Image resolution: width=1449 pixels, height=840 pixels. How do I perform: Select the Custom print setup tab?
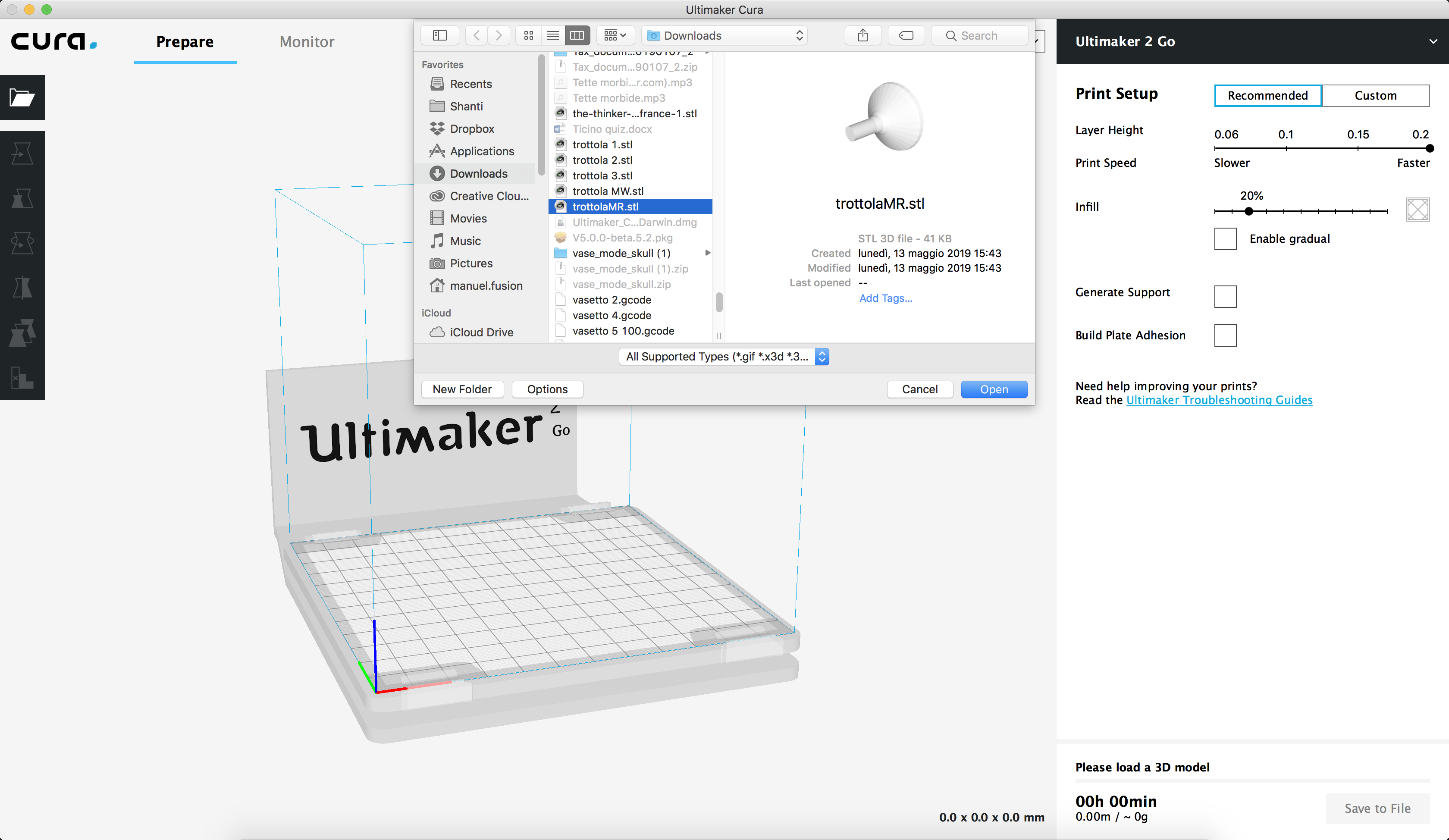tap(1375, 95)
